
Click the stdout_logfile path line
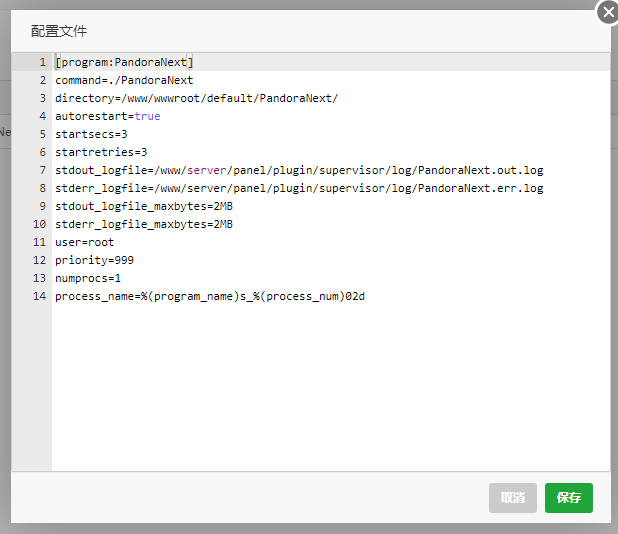[299, 170]
